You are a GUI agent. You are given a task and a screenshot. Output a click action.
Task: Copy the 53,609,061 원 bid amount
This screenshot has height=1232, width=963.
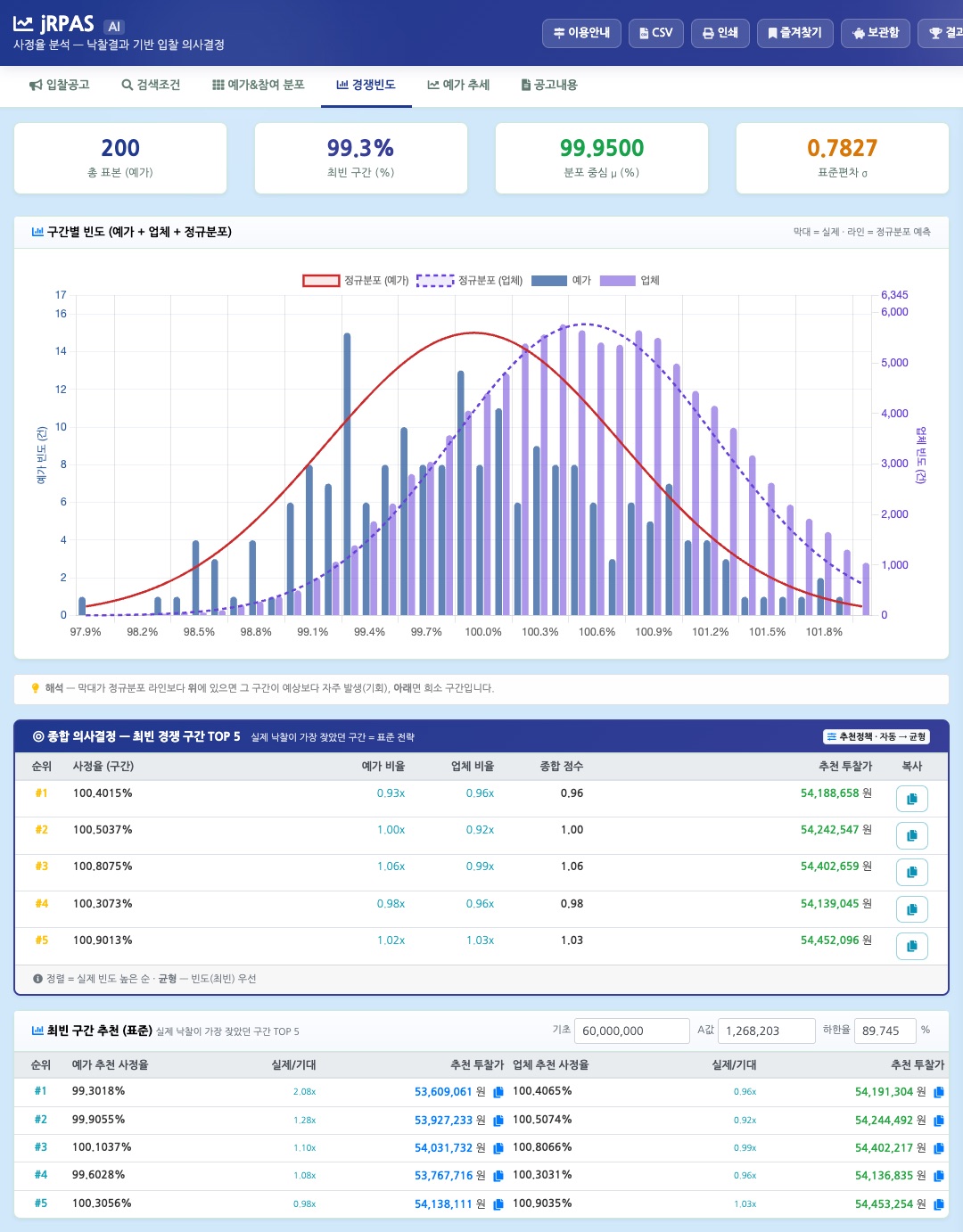click(x=498, y=1092)
